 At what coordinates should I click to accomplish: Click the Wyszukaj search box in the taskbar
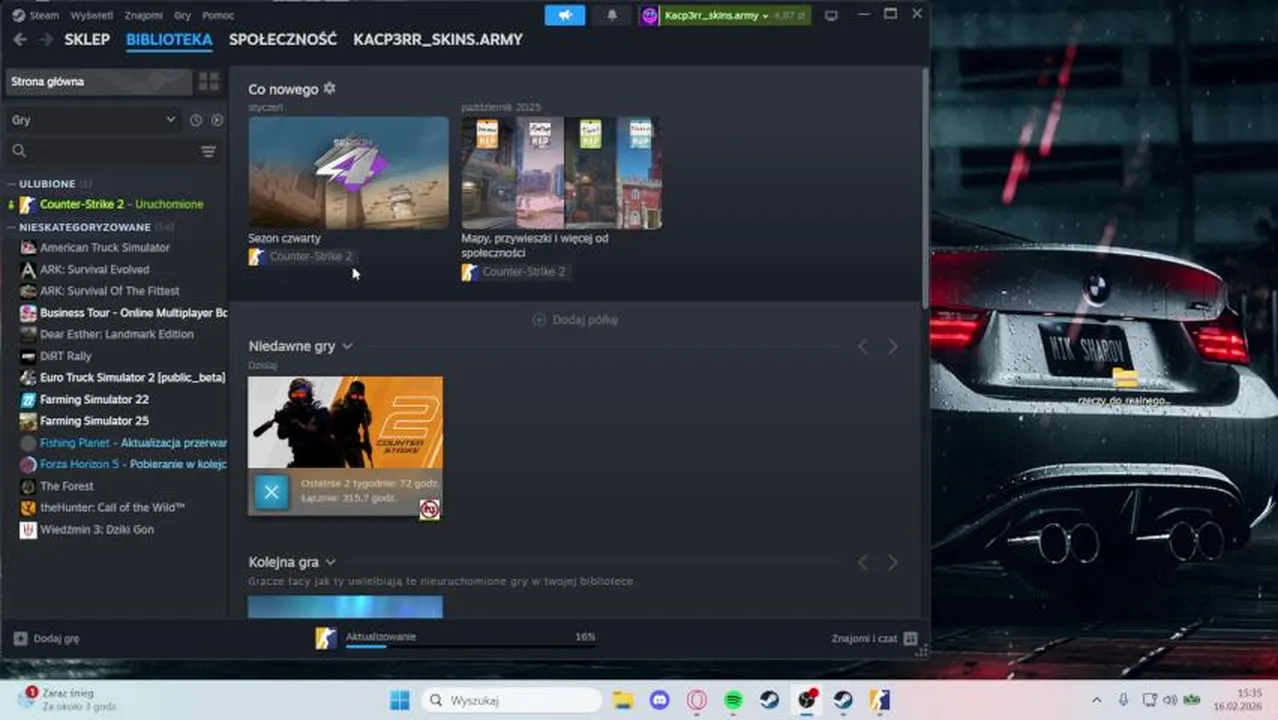click(511, 700)
